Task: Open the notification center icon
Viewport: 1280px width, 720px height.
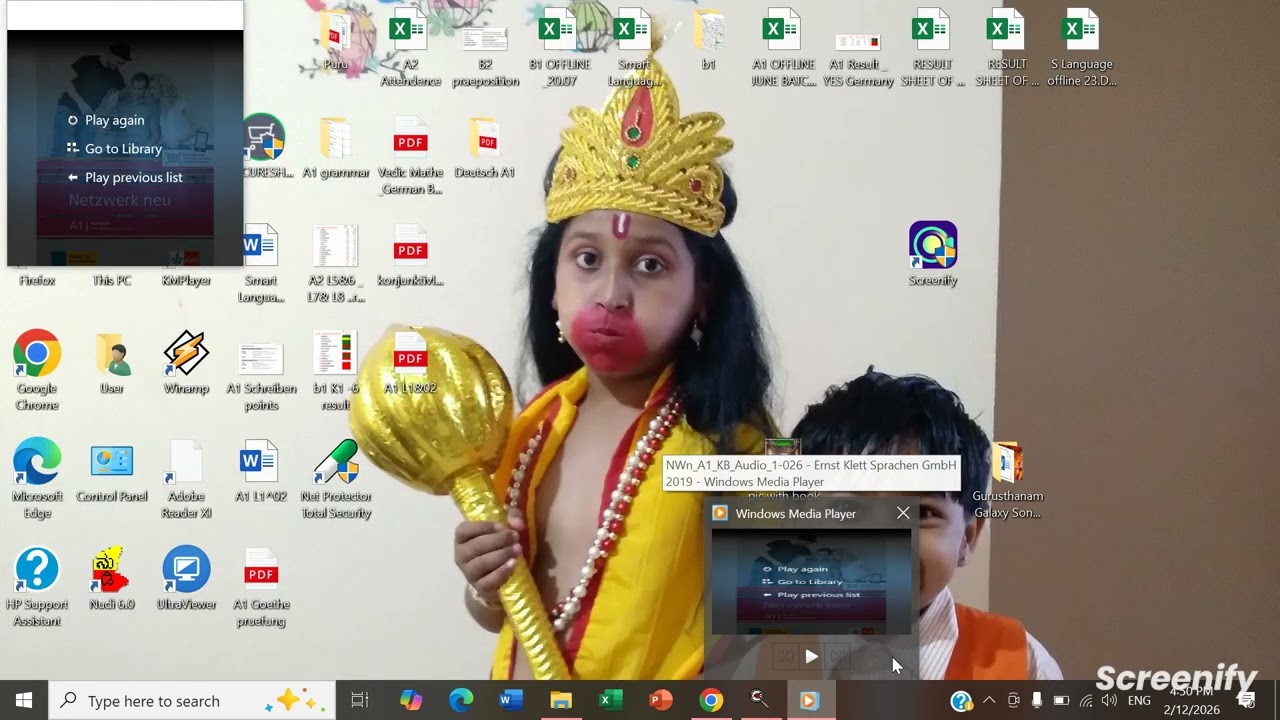Action: point(1246,700)
